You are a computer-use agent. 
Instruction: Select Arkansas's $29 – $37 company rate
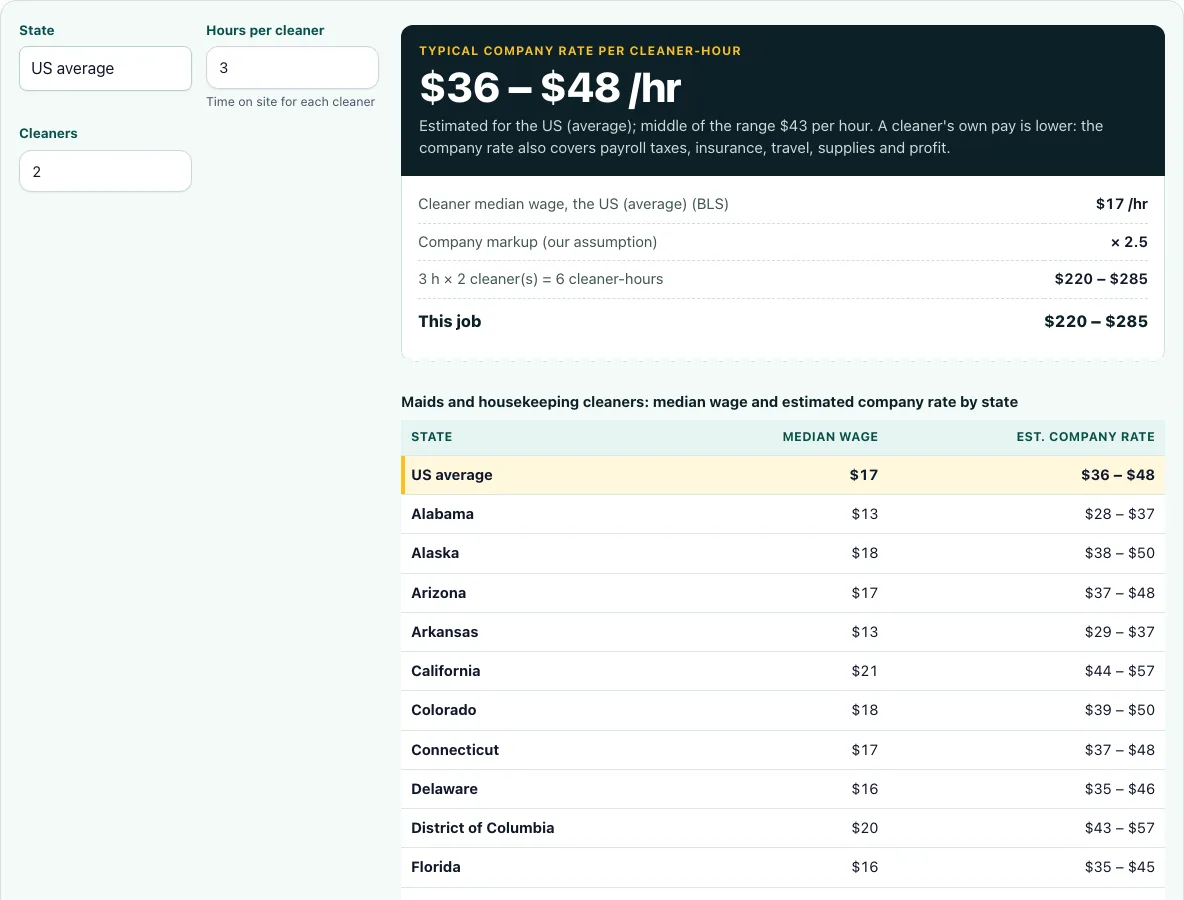[1120, 632]
